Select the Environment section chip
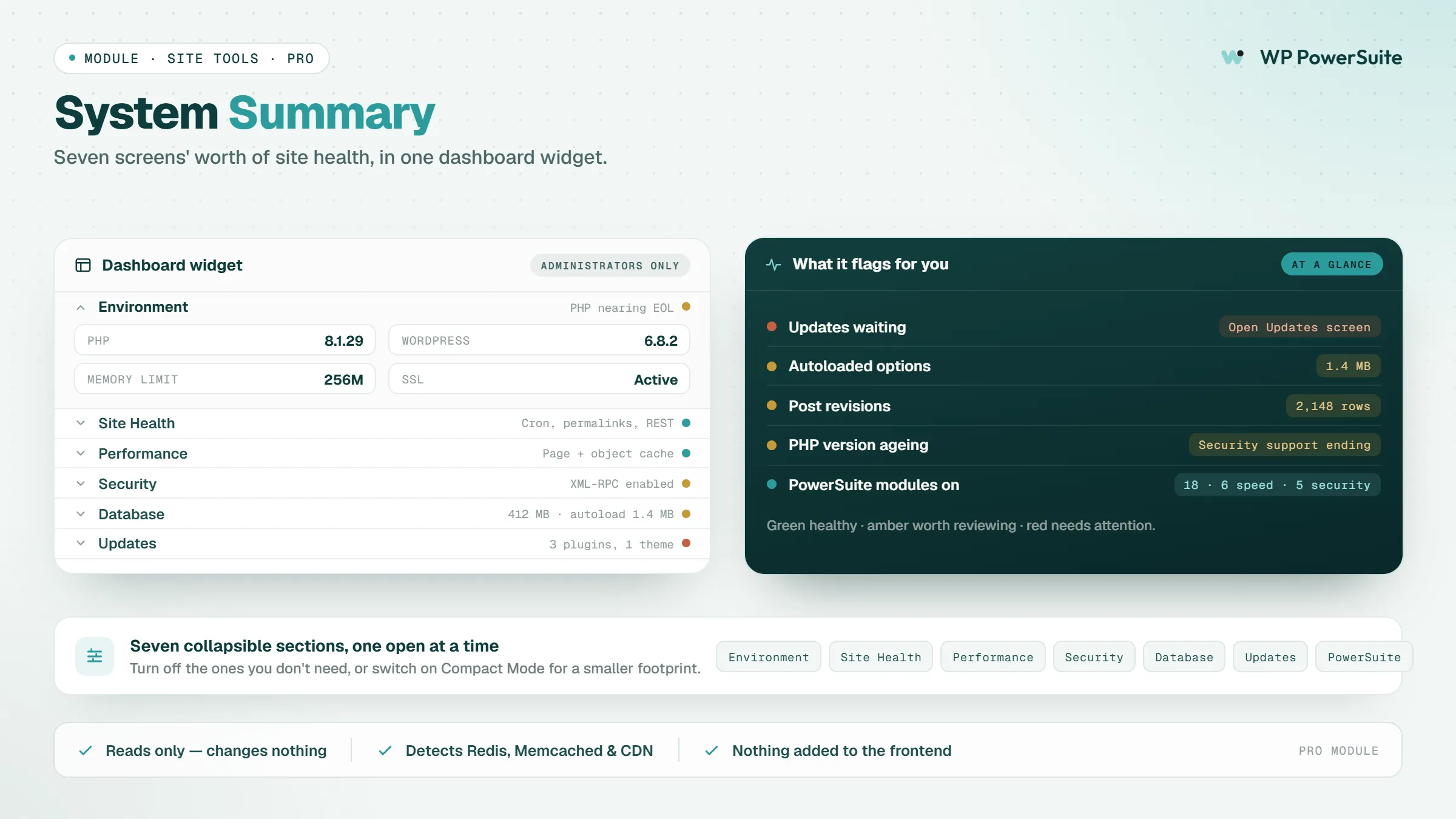The image size is (1456, 819). pos(769,657)
